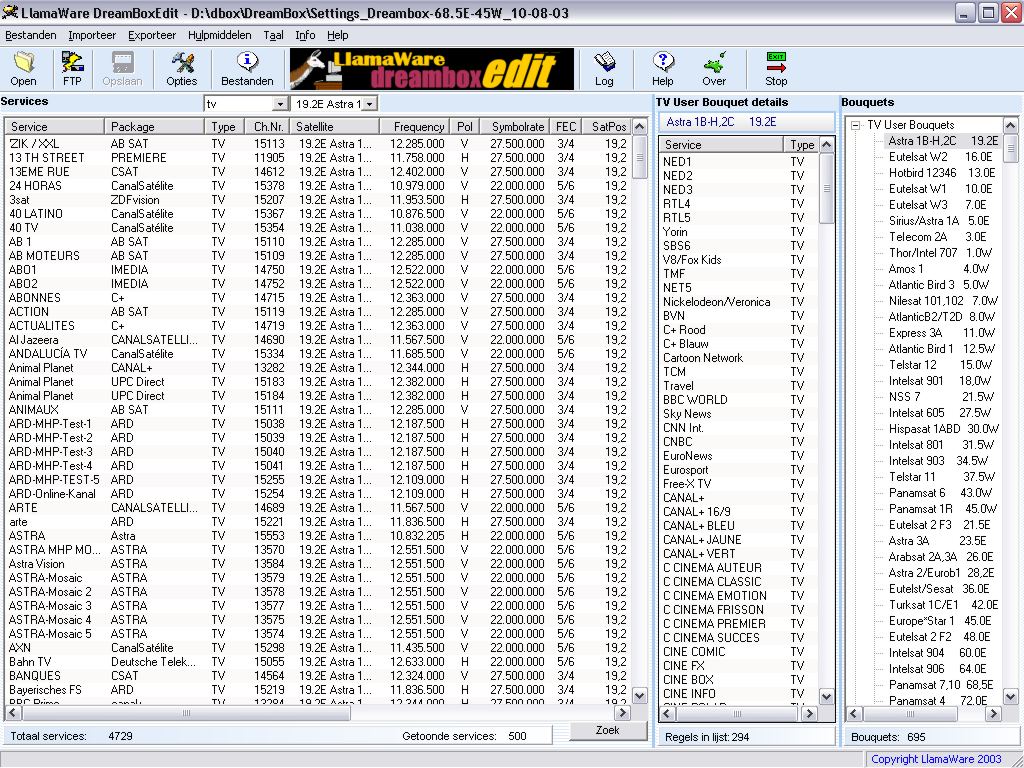The height and width of the screenshot is (768, 1024).
Task: Click the Bouquets tree scroll up arrow
Action: (x=1010, y=125)
